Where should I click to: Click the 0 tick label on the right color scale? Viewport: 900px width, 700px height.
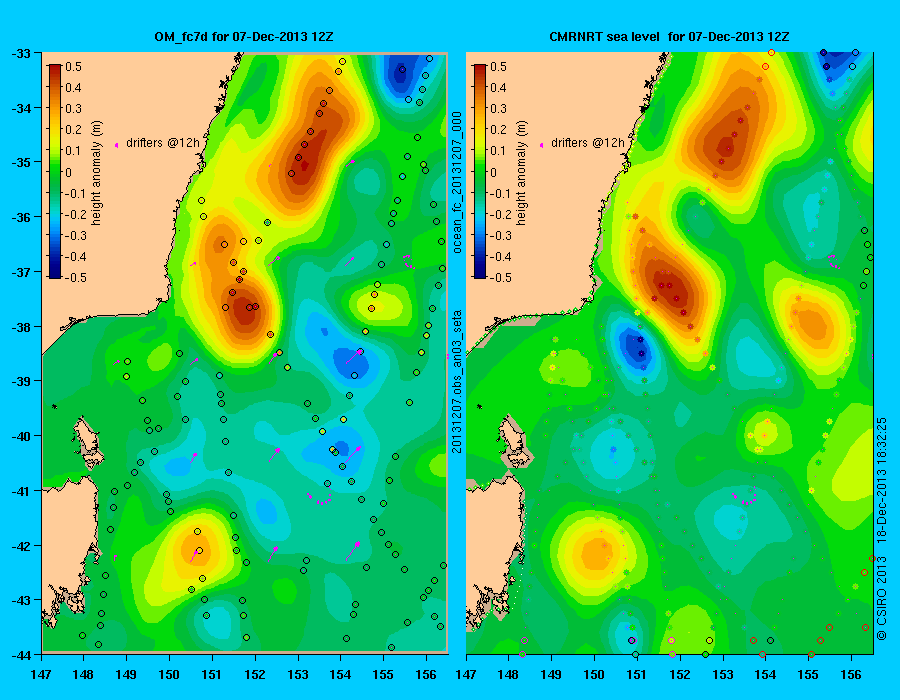pos(494,172)
